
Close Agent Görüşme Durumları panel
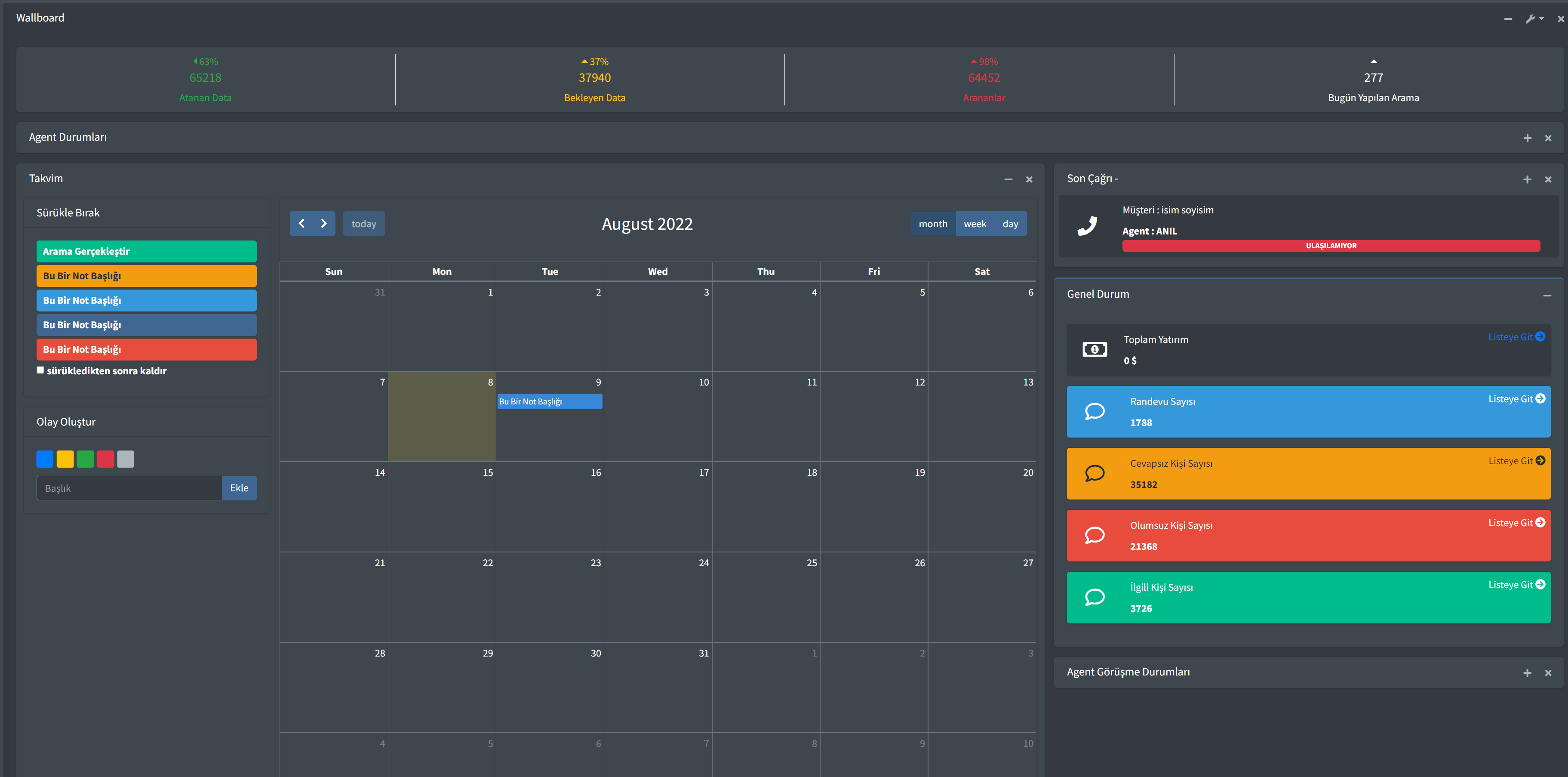click(1548, 673)
